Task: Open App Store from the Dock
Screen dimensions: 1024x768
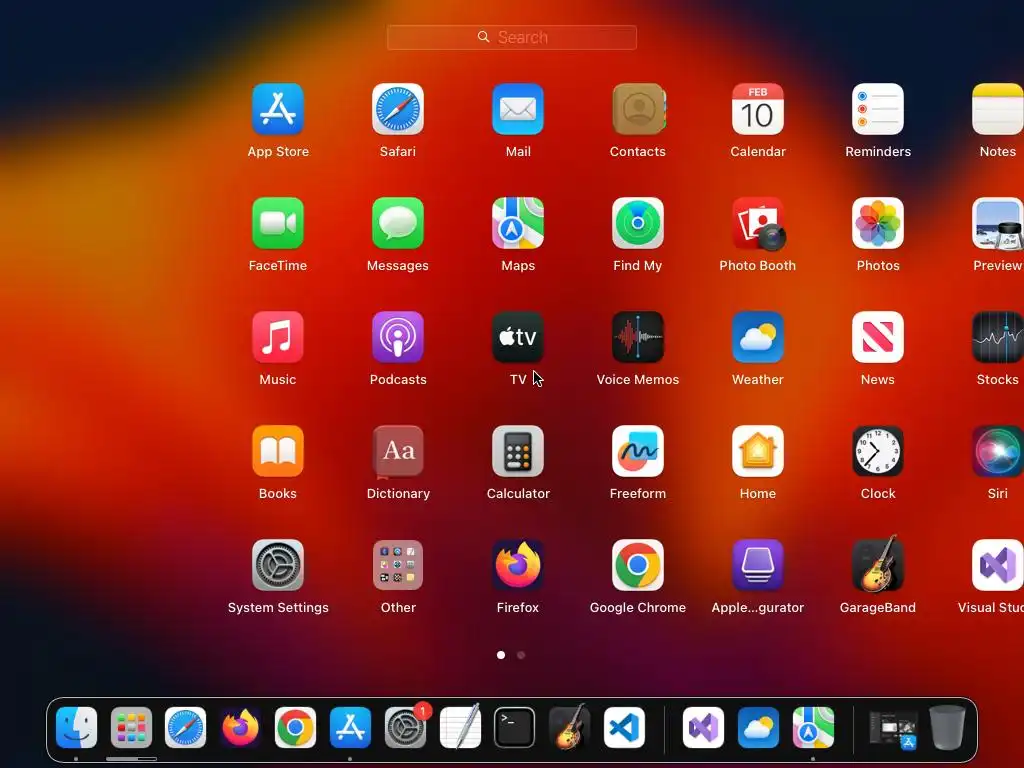Action: pyautogui.click(x=350, y=728)
